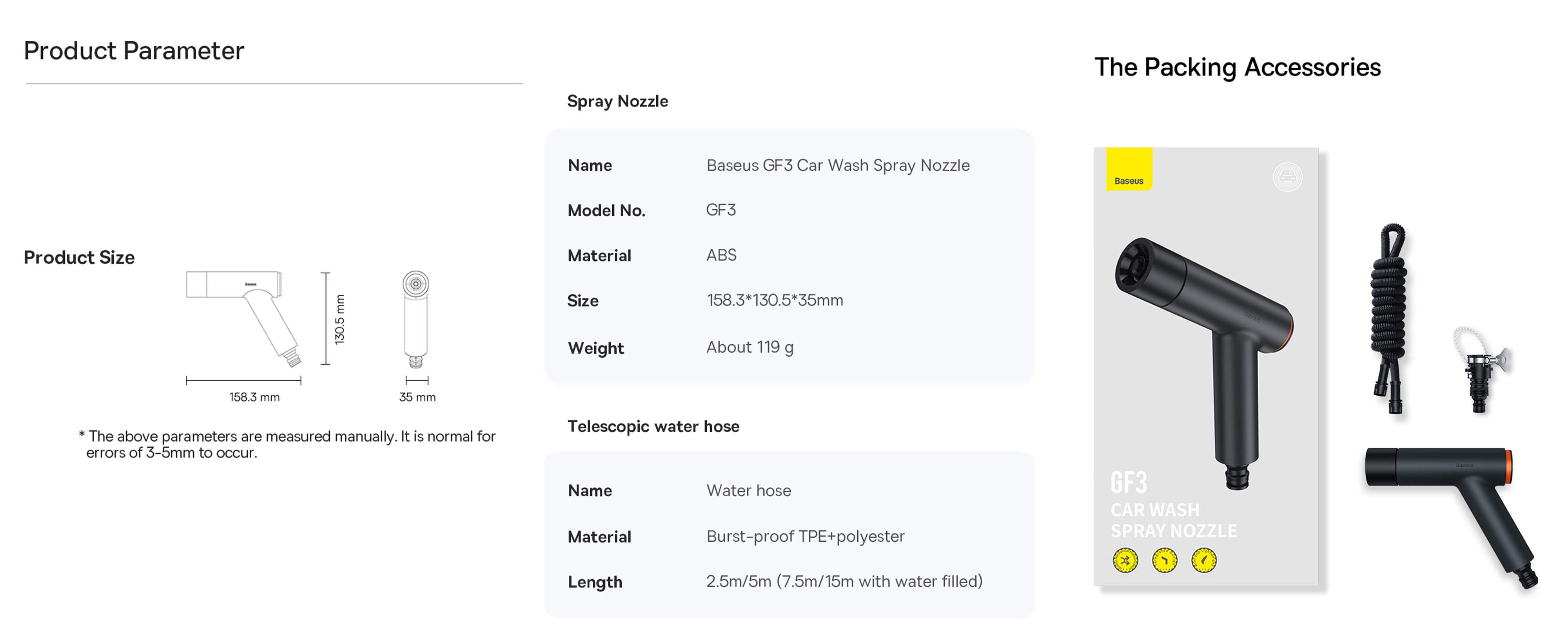Image resolution: width=1568 pixels, height=642 pixels.
Task: Click the 158.3 mm width label
Action: click(254, 397)
